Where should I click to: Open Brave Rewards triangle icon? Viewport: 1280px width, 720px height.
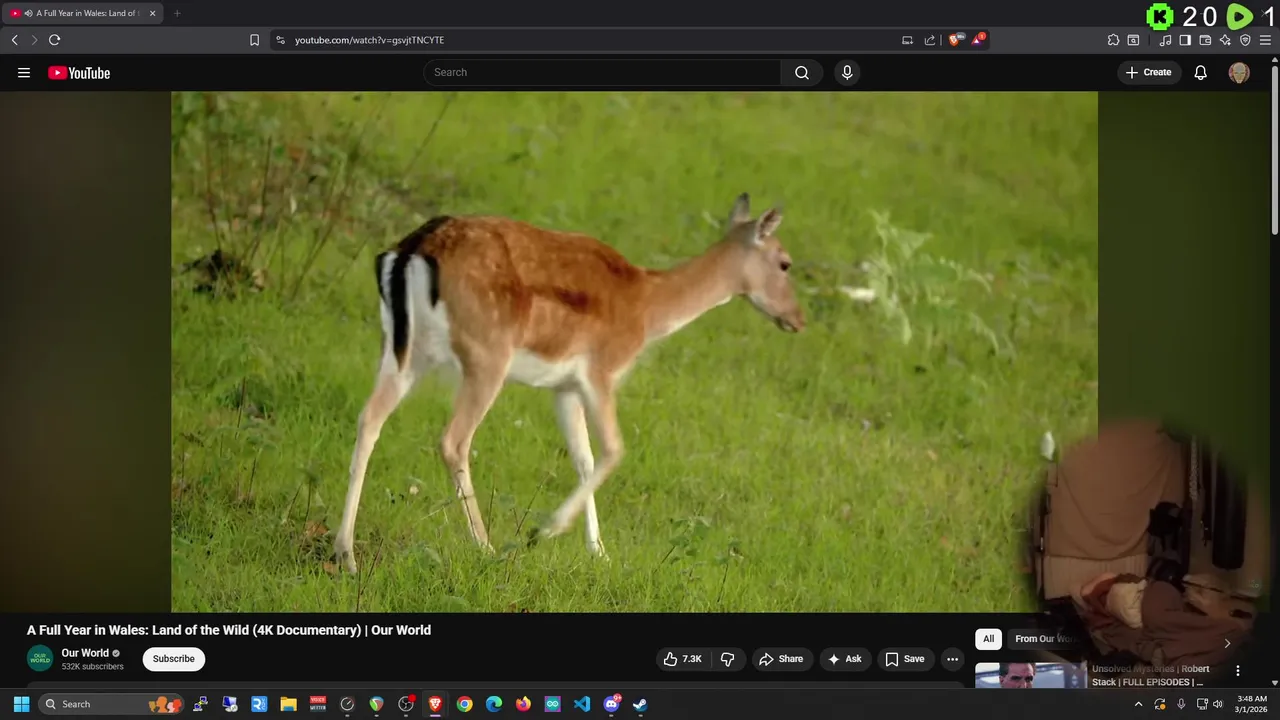point(978,40)
